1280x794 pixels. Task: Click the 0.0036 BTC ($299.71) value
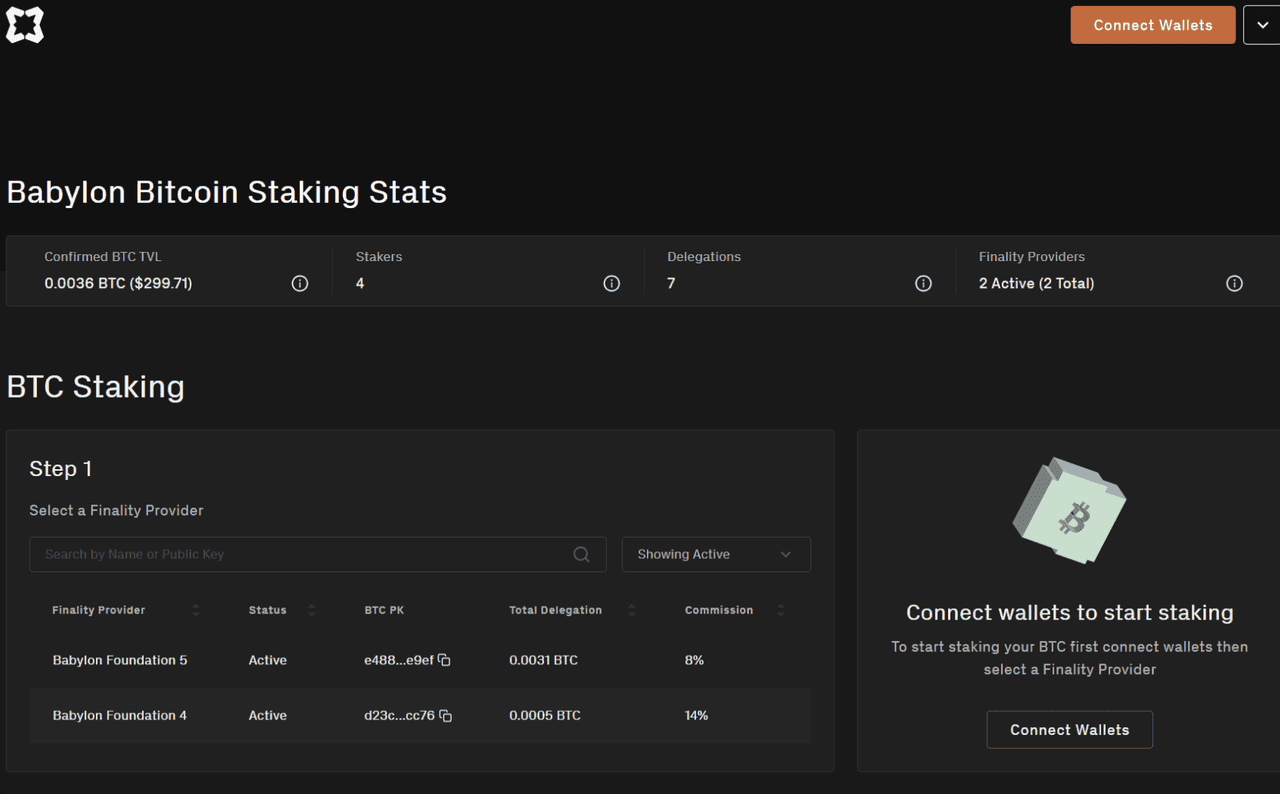(x=118, y=284)
